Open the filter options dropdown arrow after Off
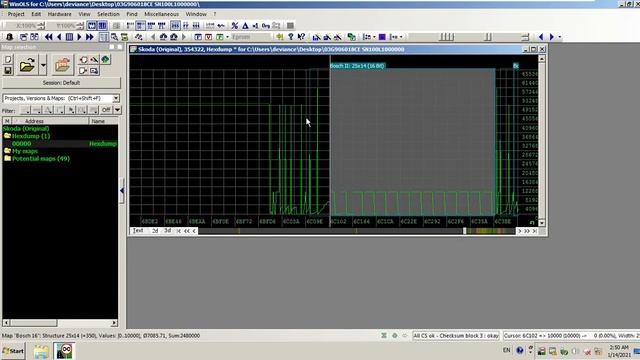Screen dimensions: 640x360 (x=117, y=110)
